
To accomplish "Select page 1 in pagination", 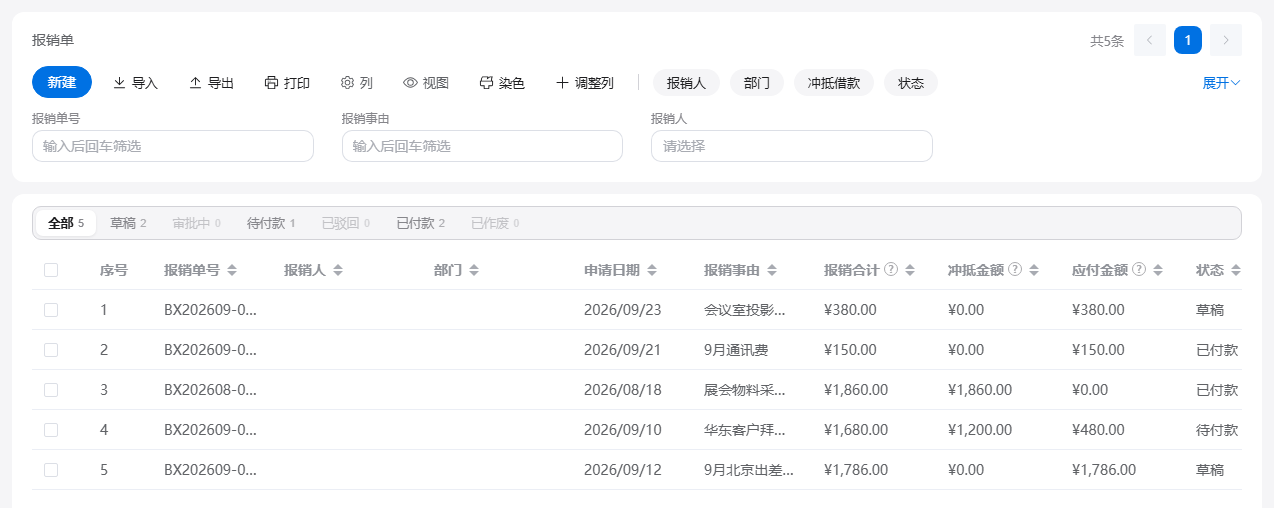I will (1188, 40).
